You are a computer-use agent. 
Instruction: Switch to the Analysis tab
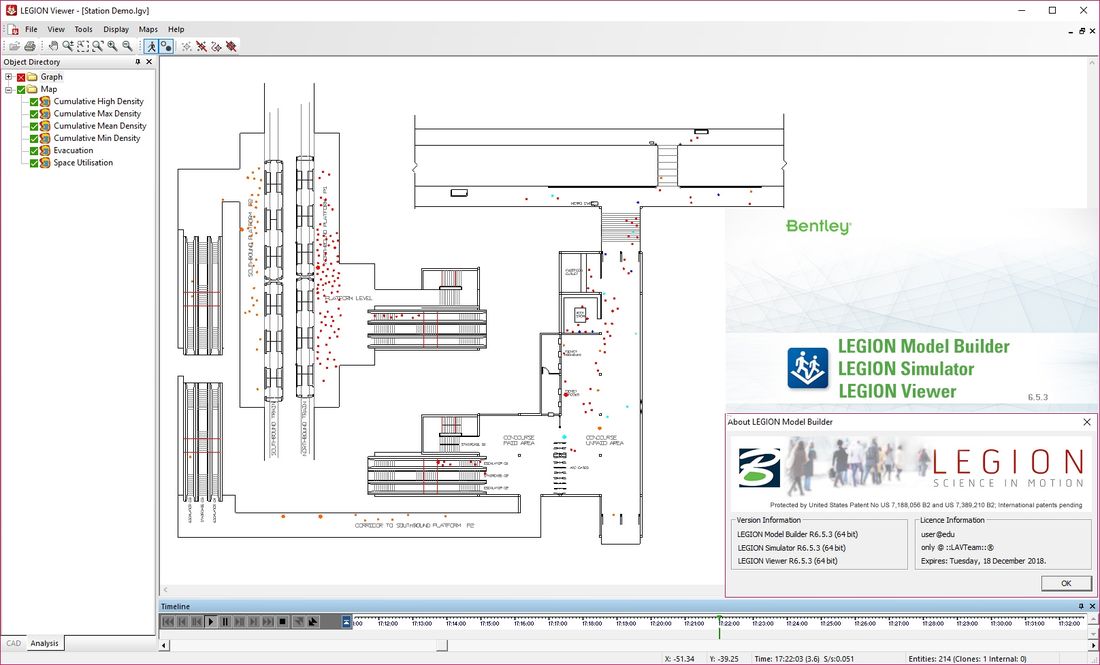44,643
